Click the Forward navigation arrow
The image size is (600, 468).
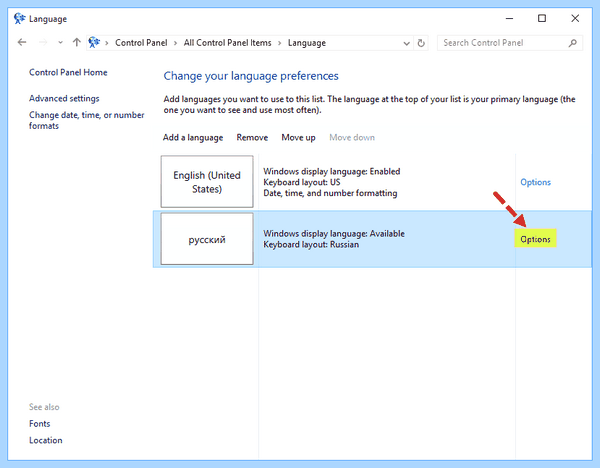coord(43,42)
